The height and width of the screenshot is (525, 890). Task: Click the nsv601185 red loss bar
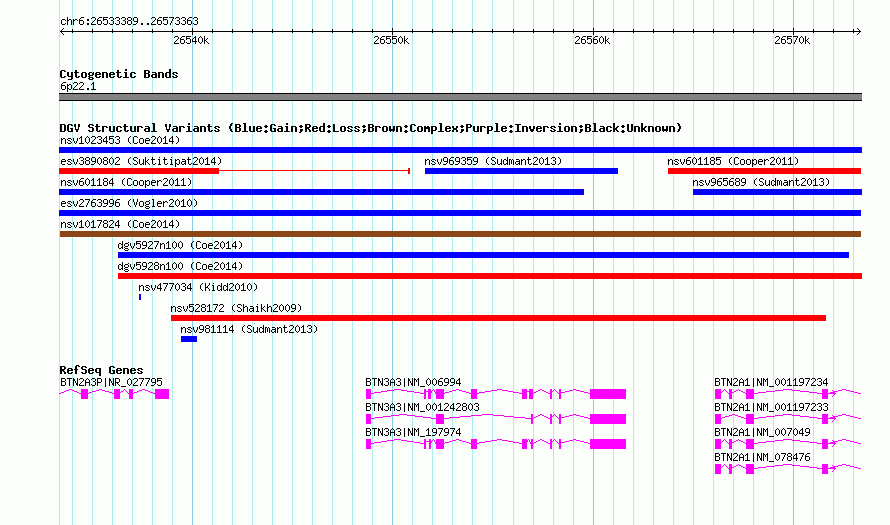(x=765, y=171)
